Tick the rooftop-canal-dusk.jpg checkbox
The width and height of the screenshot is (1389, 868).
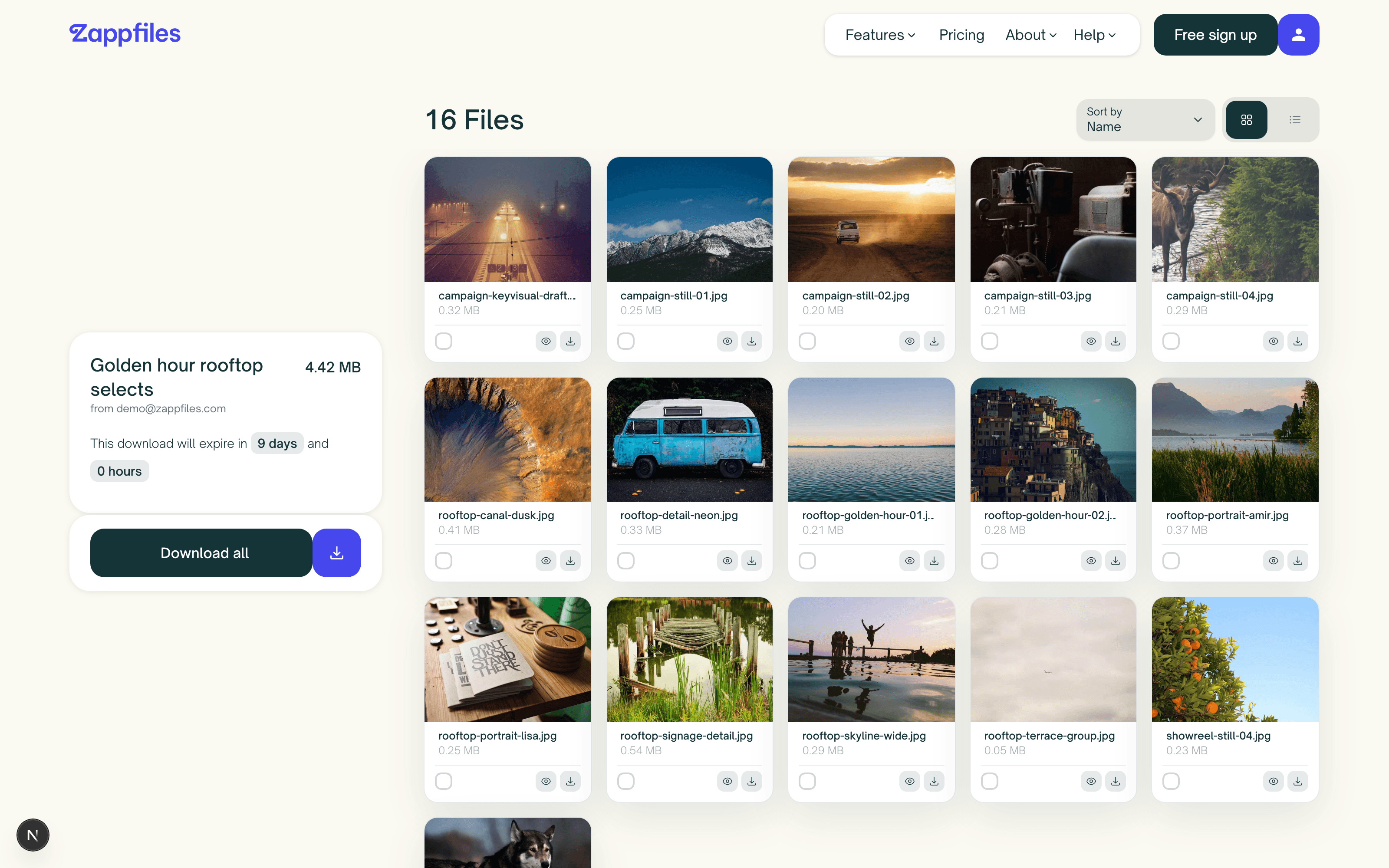tap(444, 561)
